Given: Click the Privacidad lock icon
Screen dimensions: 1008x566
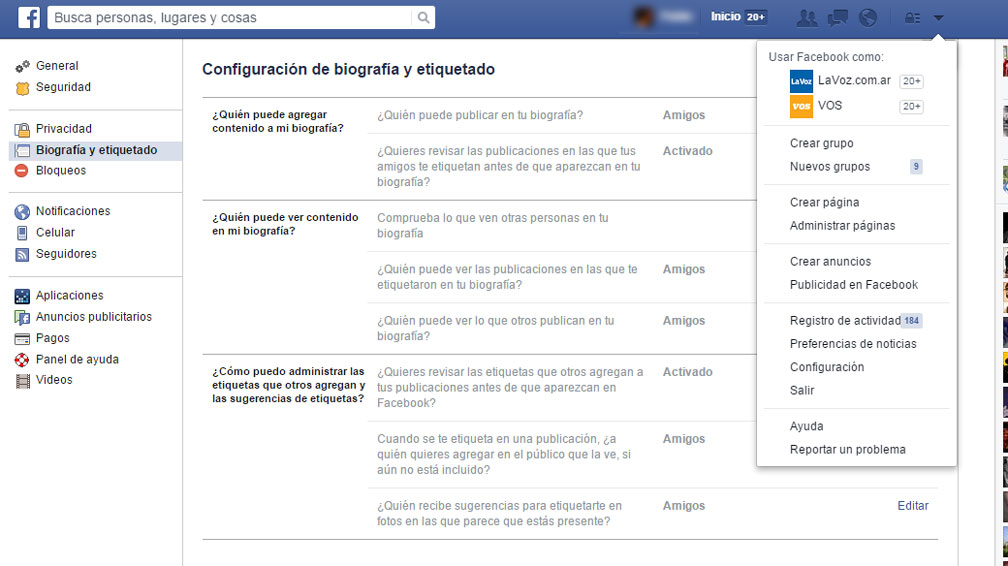Looking at the screenshot, I should (x=22, y=130).
